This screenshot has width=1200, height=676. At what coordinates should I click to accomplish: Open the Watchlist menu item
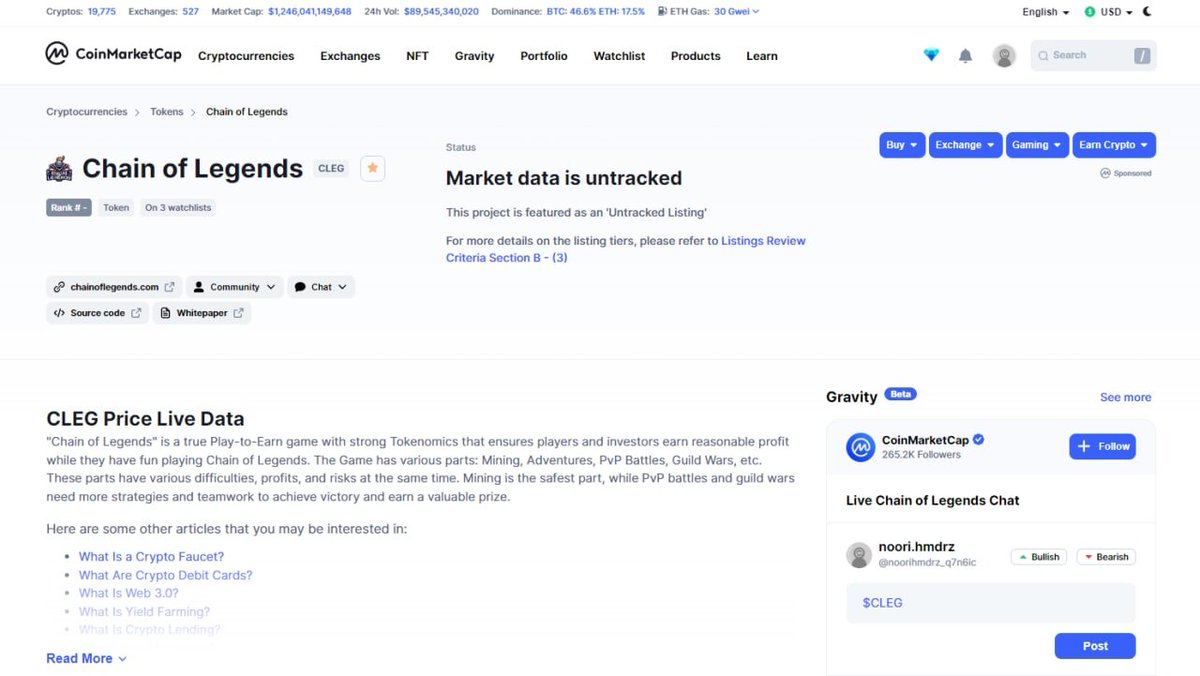[x=619, y=56]
